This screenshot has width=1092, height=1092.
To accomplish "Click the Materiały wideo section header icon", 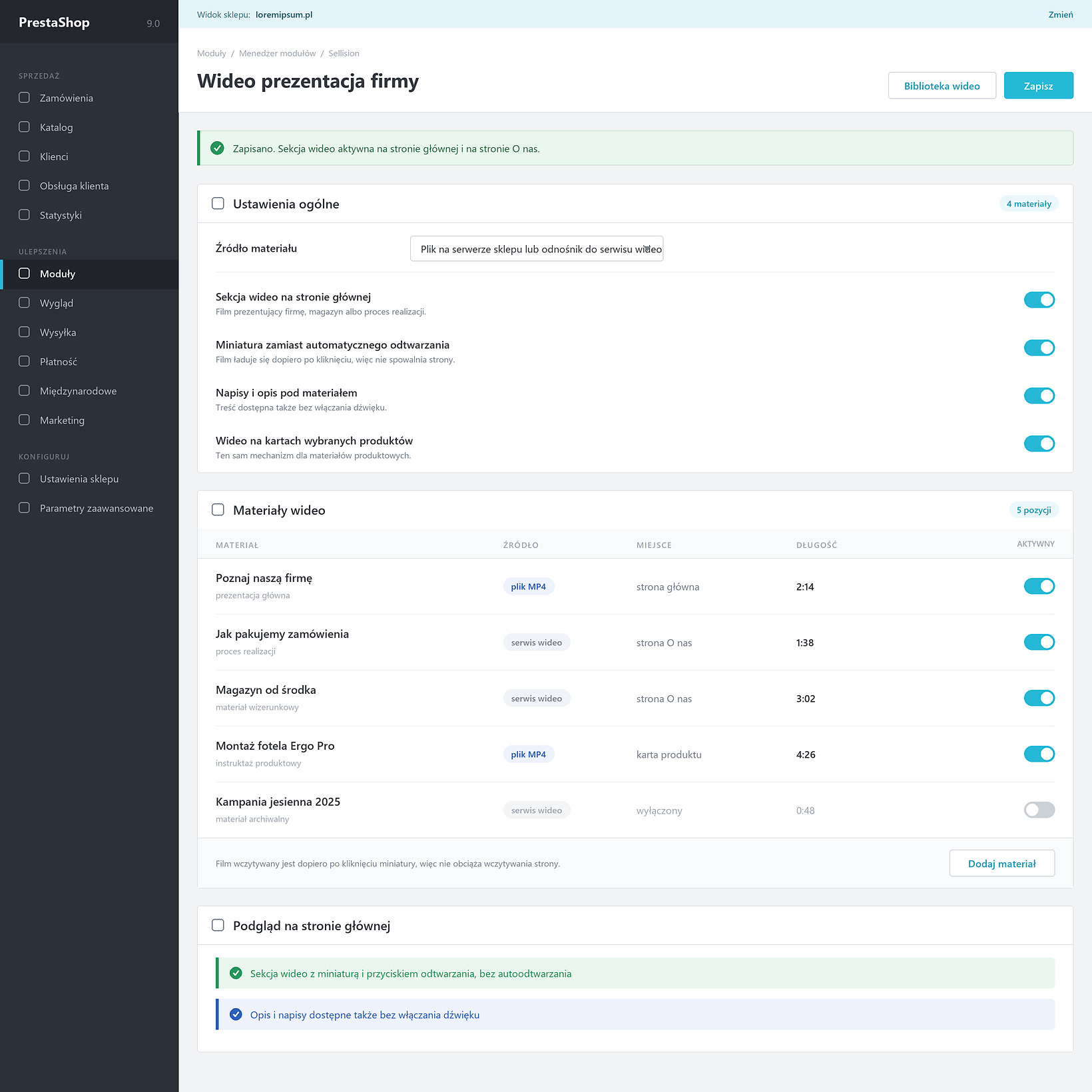I will click(218, 510).
